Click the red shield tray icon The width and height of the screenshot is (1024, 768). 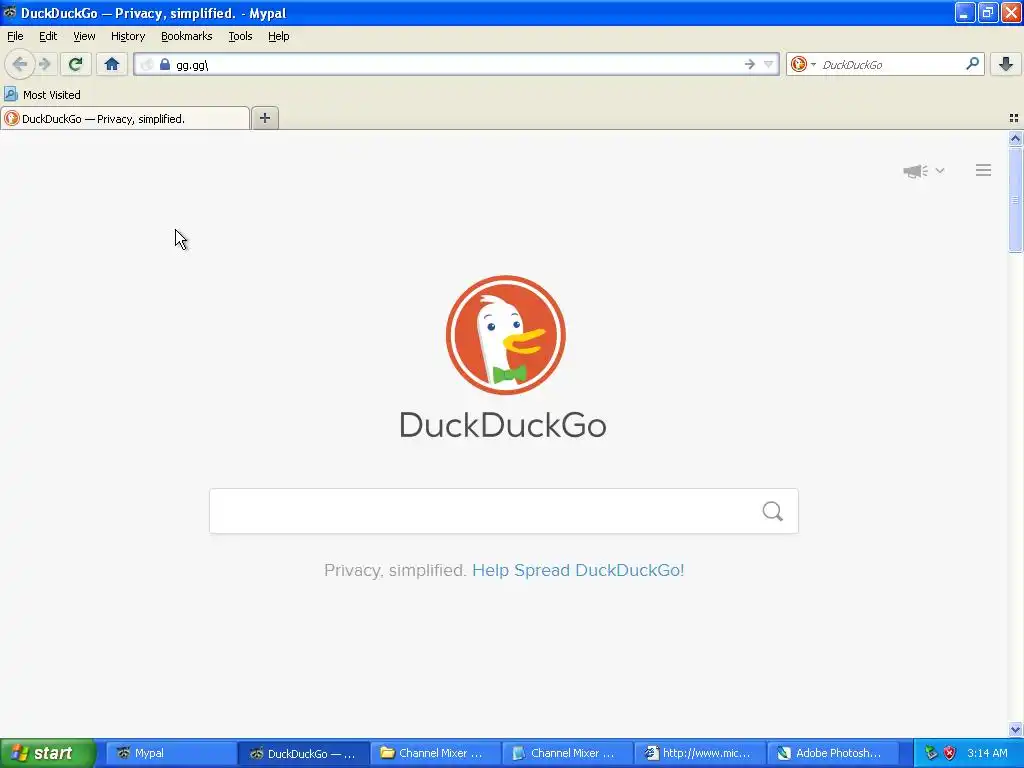click(950, 753)
